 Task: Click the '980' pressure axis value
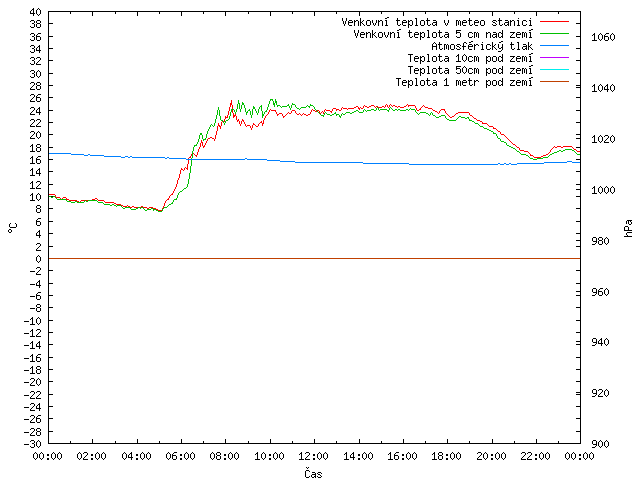point(600,241)
